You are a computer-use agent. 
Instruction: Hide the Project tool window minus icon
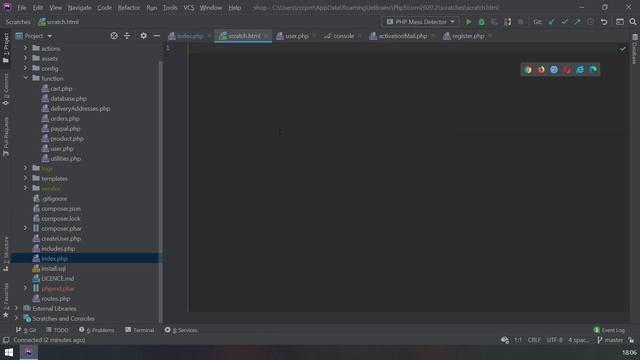(156, 36)
